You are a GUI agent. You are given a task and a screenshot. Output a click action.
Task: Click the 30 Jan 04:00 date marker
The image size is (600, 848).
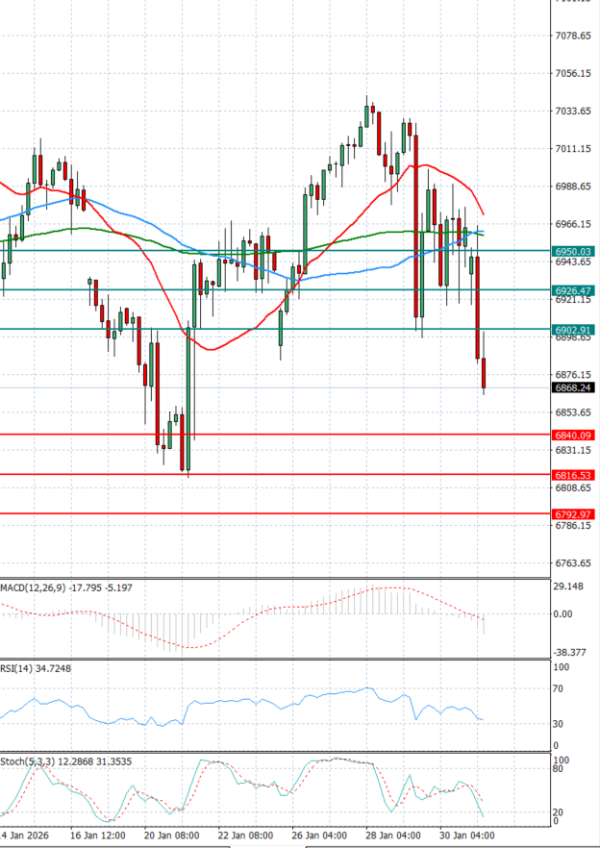pyautogui.click(x=469, y=834)
